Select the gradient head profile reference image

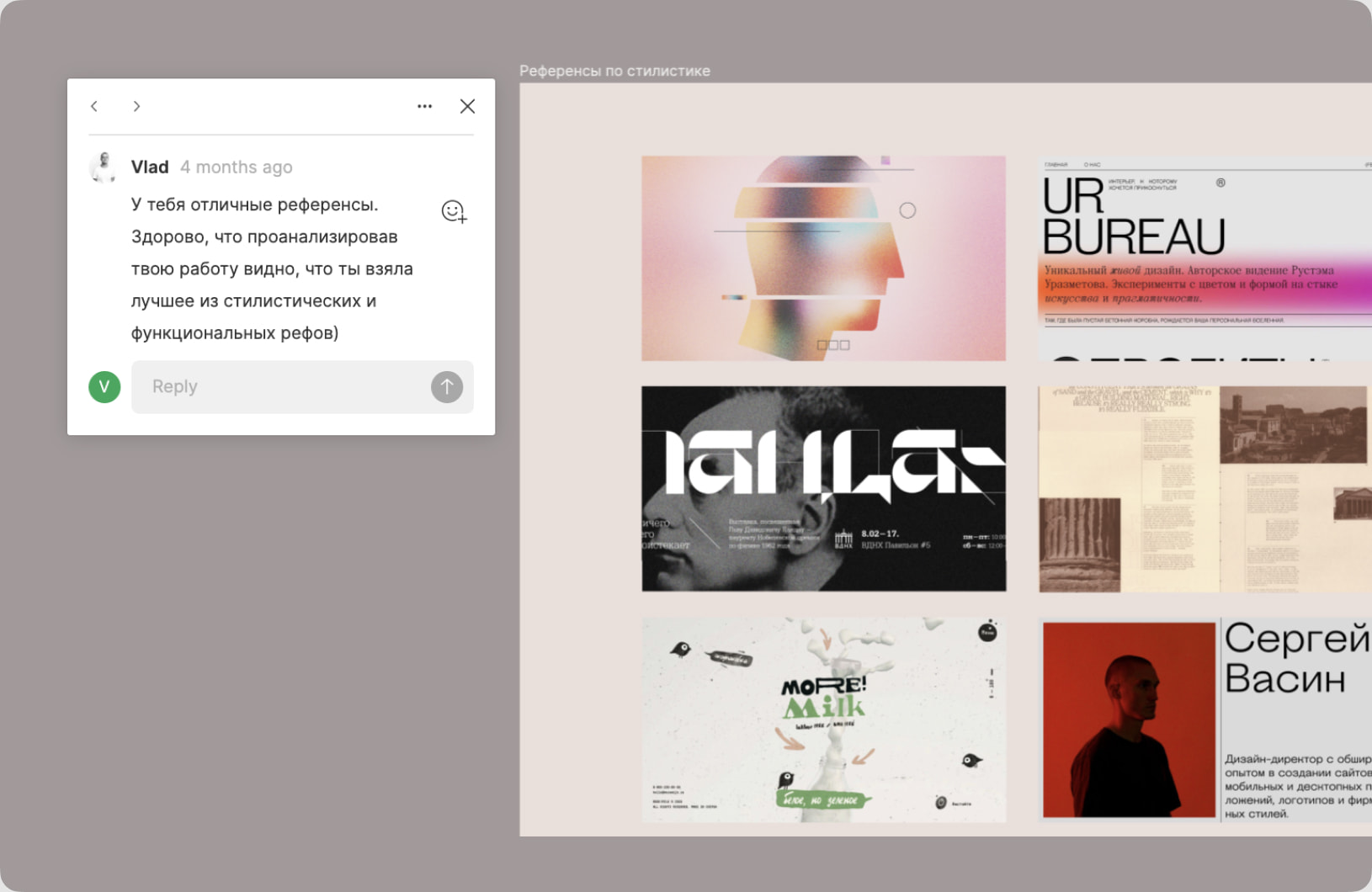823,258
